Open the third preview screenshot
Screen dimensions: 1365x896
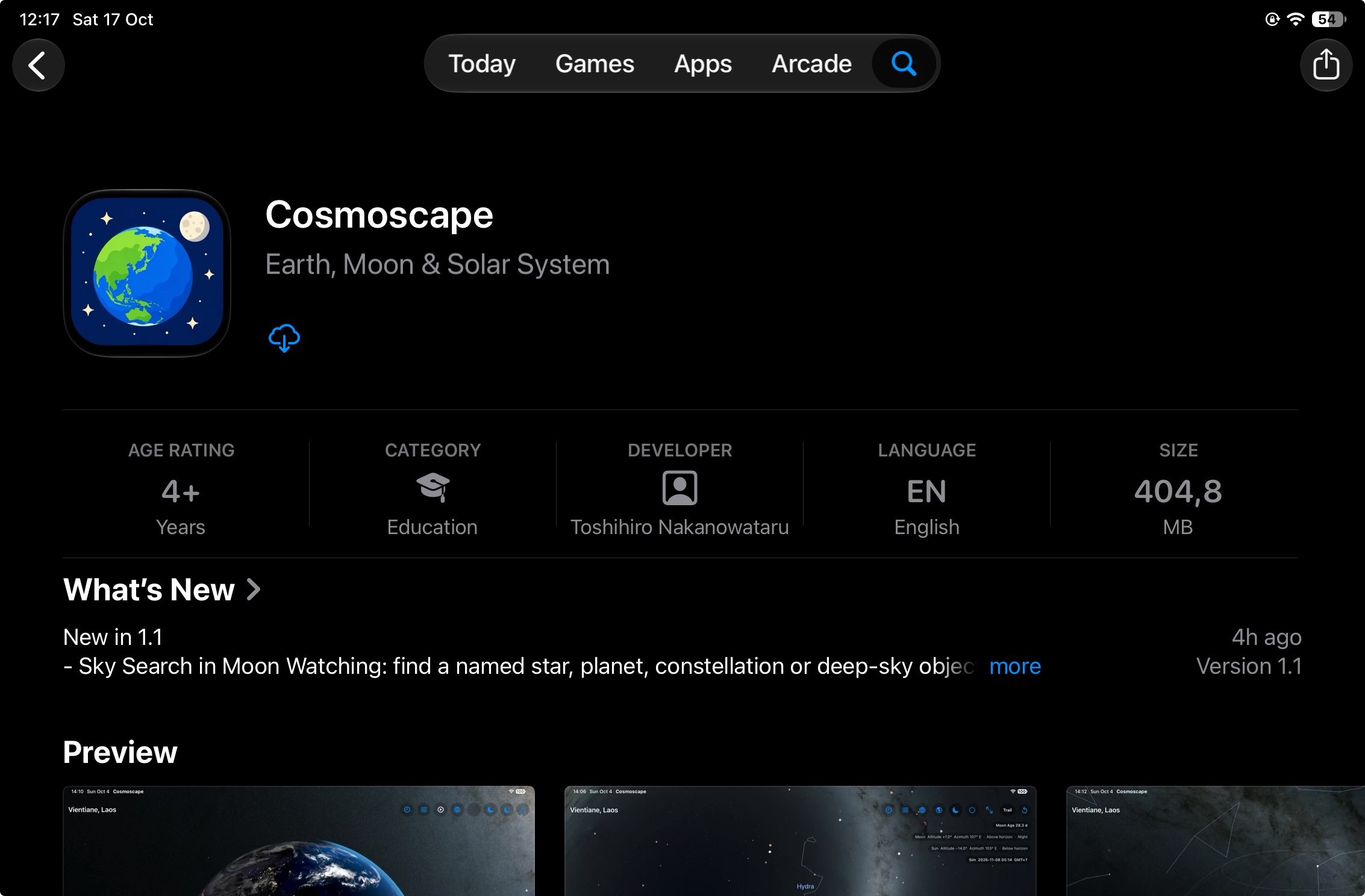tap(1216, 841)
